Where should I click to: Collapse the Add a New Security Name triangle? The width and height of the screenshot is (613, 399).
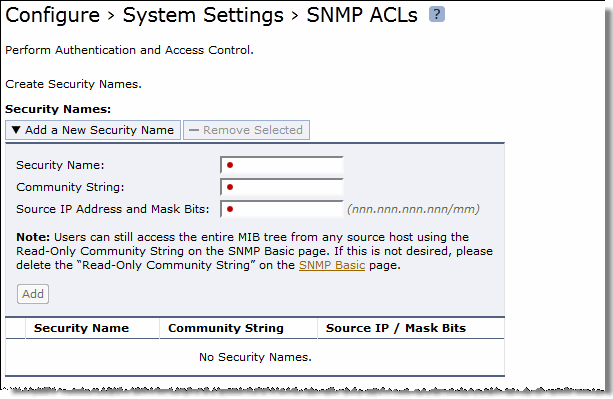point(16,130)
